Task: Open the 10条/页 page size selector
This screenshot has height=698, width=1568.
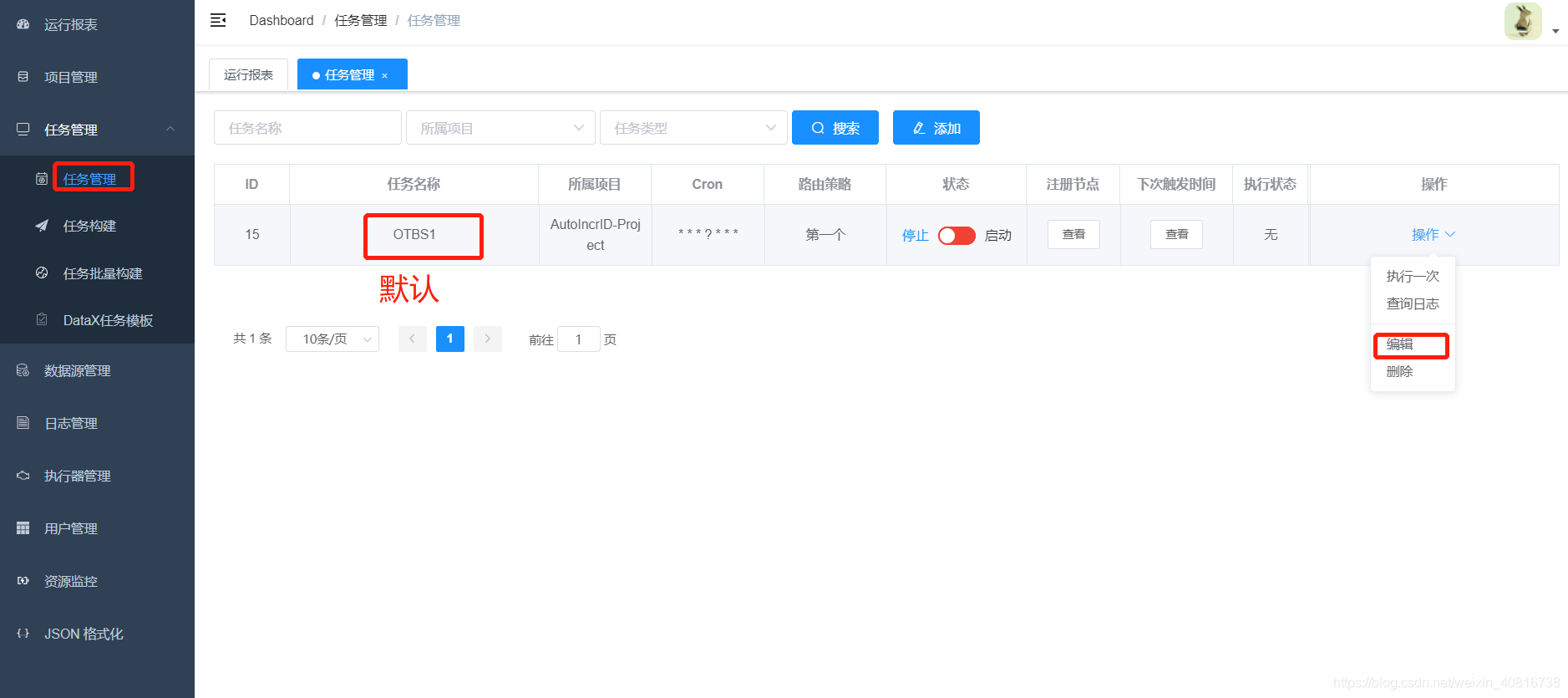Action: 332,339
